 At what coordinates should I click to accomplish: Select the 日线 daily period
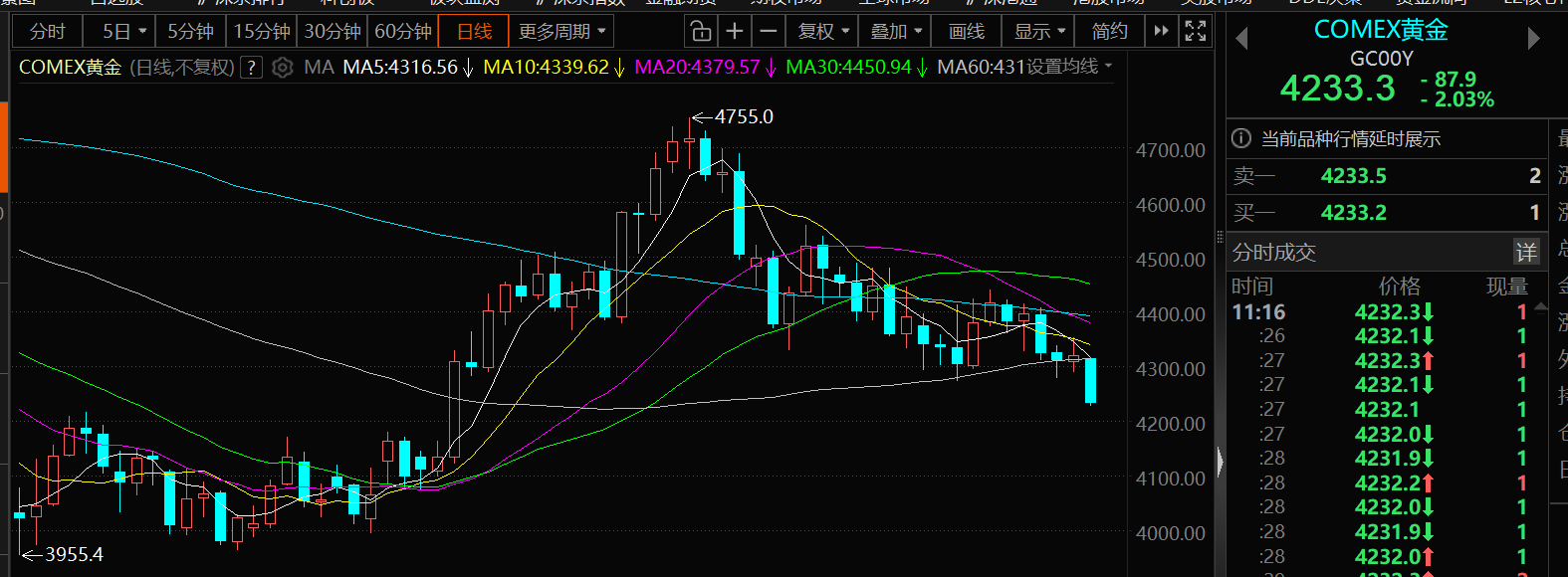(x=474, y=32)
